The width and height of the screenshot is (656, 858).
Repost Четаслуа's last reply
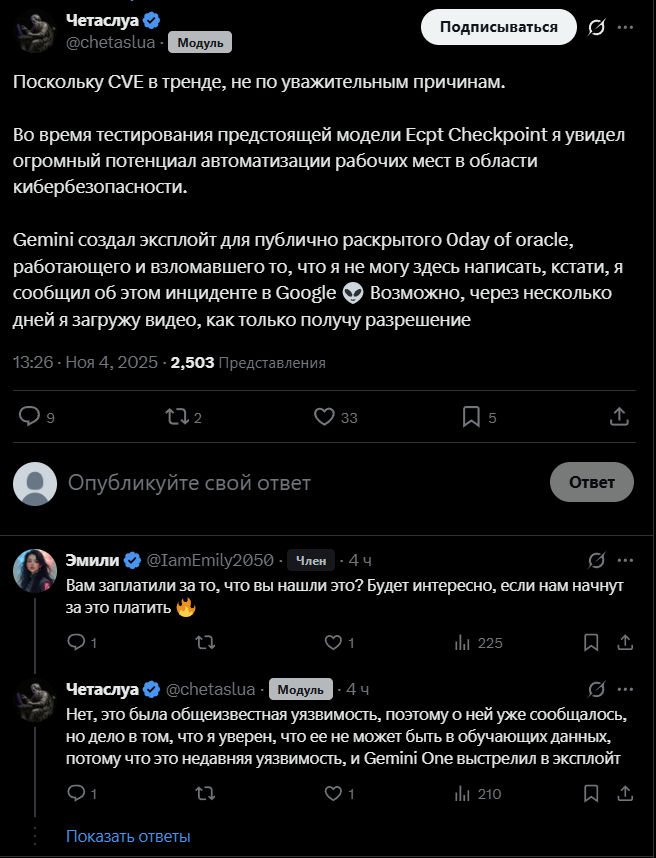(205, 794)
